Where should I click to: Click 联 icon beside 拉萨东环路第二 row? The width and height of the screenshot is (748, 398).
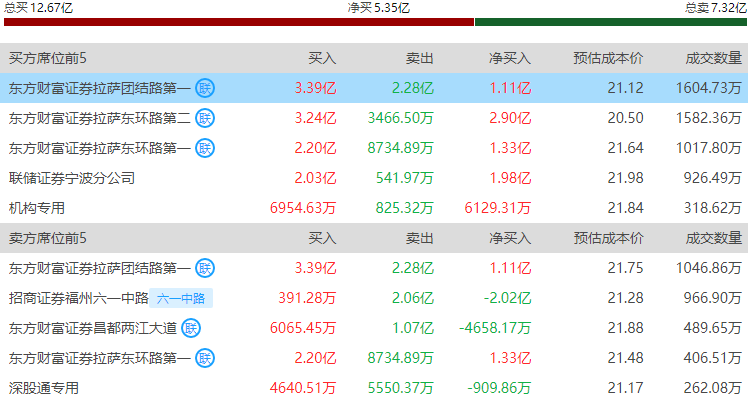pos(205,118)
